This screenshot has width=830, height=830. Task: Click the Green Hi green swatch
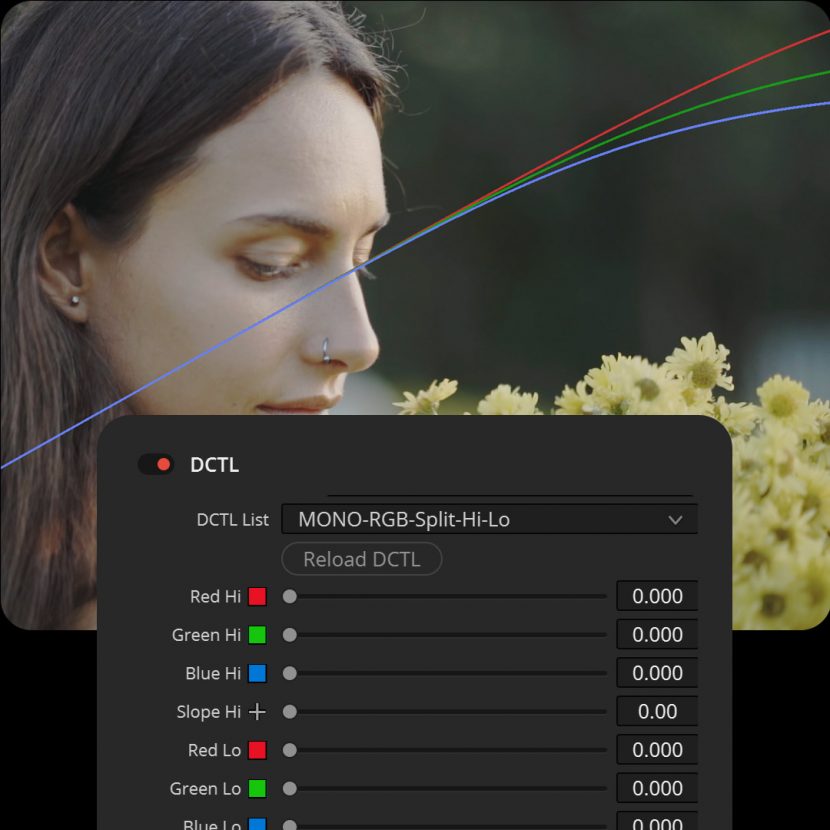tap(257, 635)
